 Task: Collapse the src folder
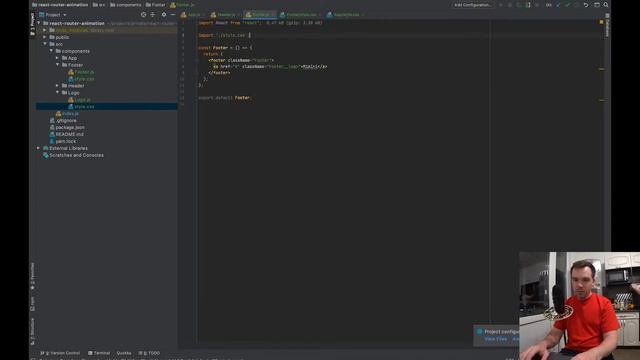[x=45, y=44]
